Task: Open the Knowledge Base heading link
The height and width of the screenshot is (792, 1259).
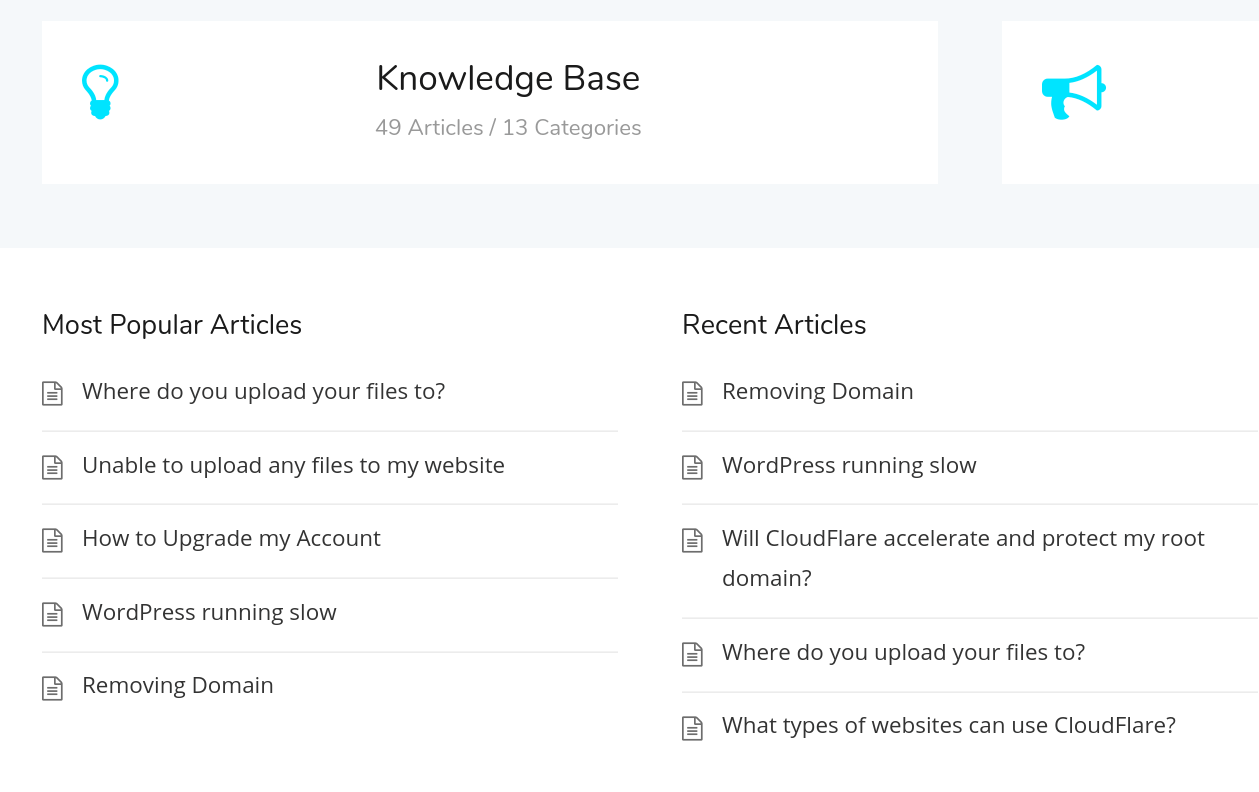Action: pos(508,79)
